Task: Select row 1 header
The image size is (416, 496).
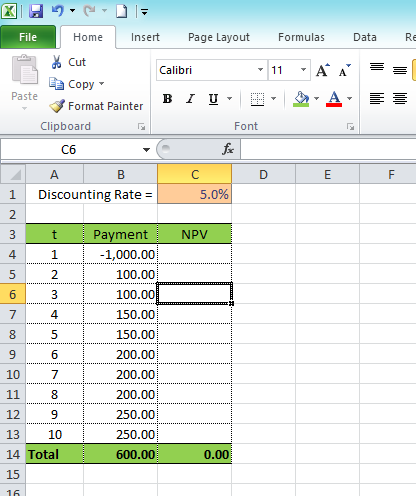Action: (x=13, y=194)
